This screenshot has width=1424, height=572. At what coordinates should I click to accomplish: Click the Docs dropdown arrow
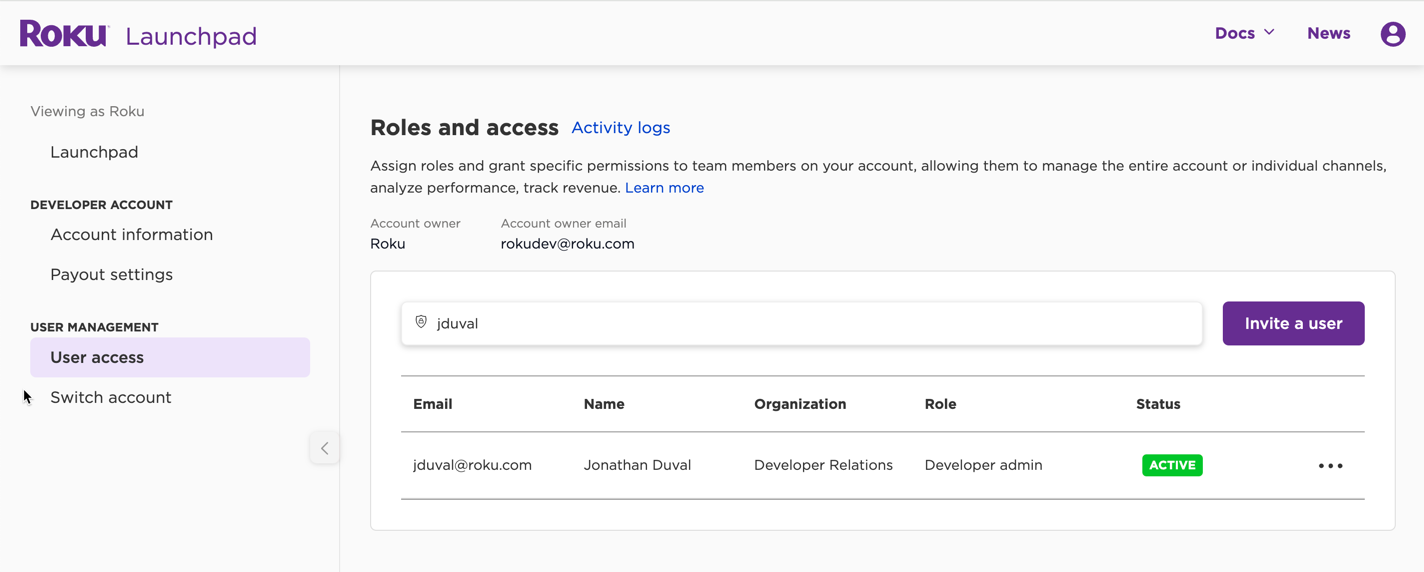(x=1269, y=33)
